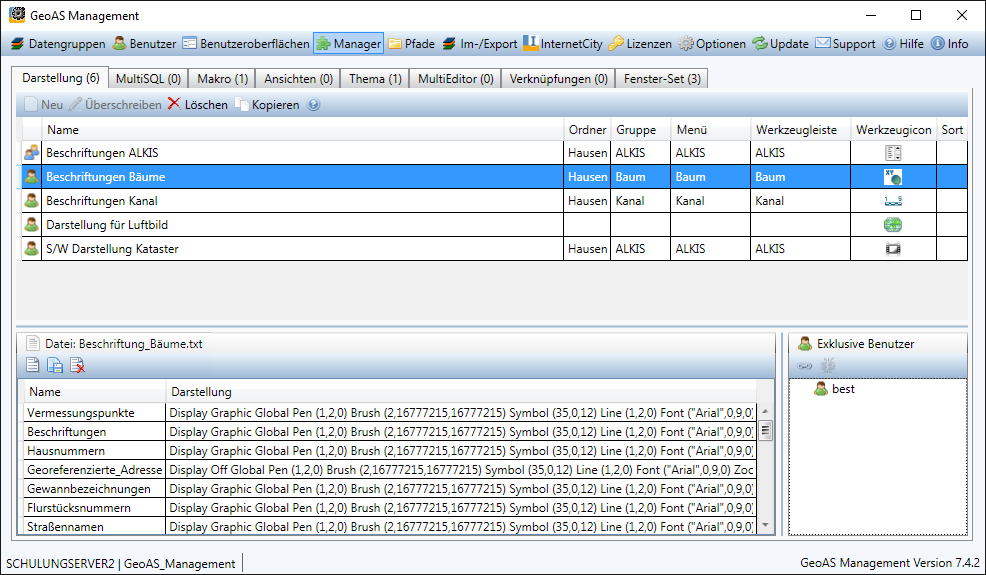The width and height of the screenshot is (986, 575).
Task: Select user 'best' under Exklusive Benutzer
Action: pos(842,389)
